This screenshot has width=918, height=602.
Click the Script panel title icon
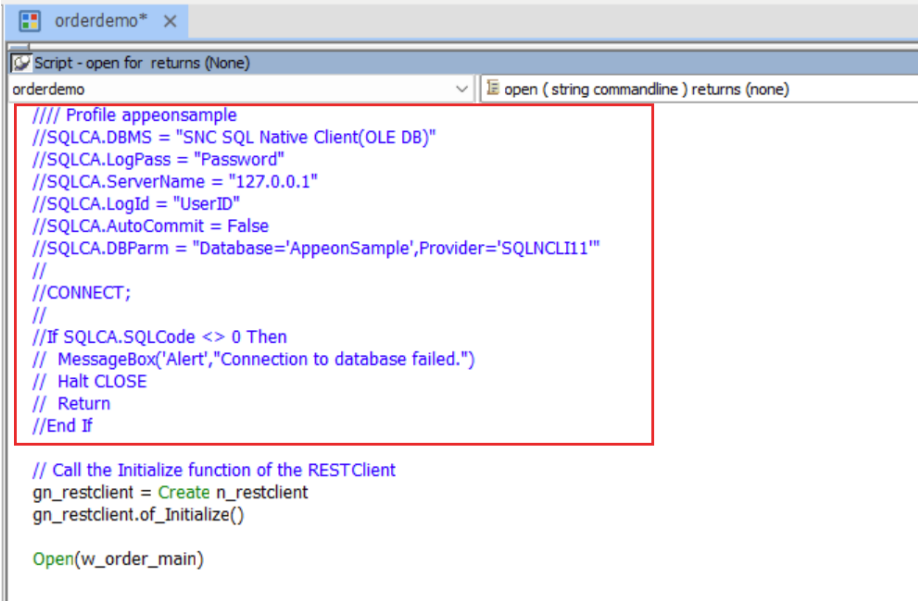21,63
